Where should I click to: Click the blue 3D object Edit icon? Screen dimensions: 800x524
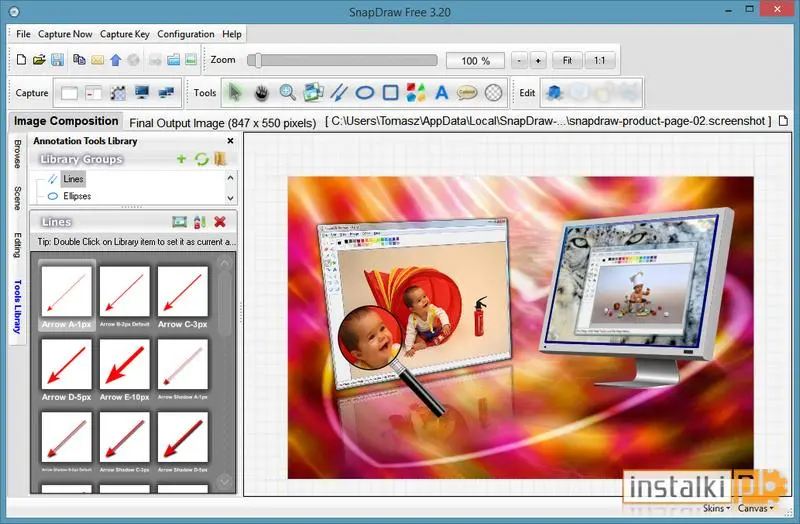[554, 93]
